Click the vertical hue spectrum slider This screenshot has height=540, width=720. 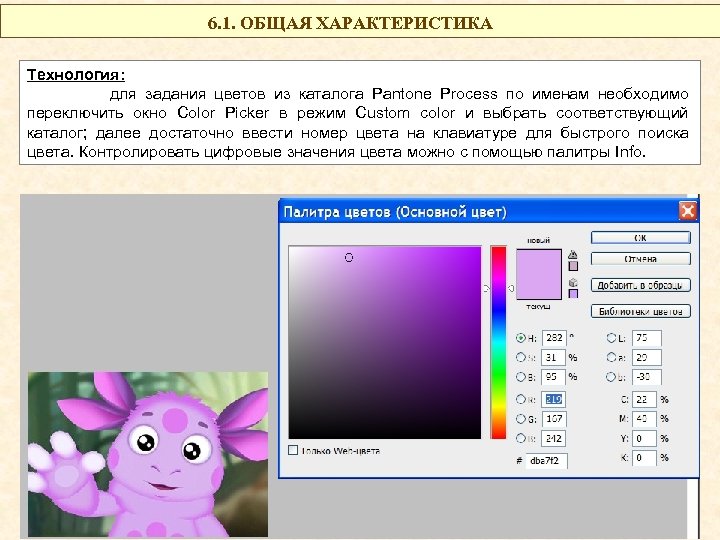(x=498, y=343)
